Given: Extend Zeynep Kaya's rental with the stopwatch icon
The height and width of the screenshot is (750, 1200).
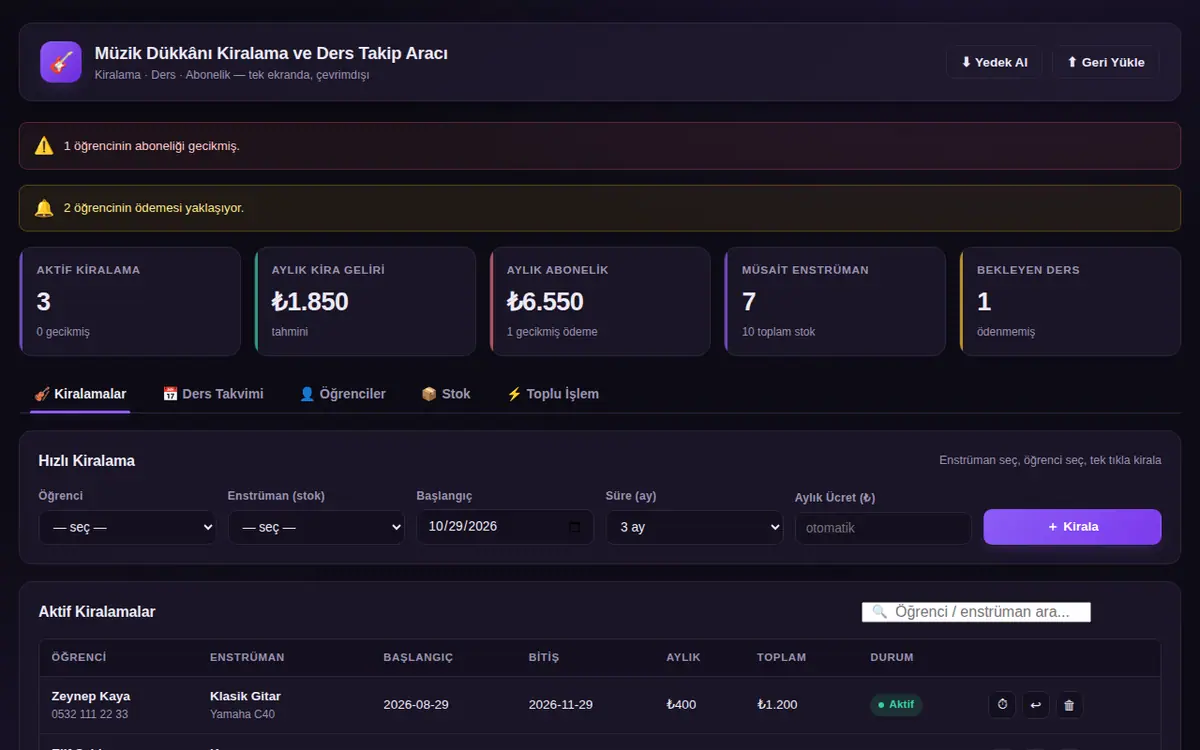Looking at the screenshot, I should tap(1003, 705).
